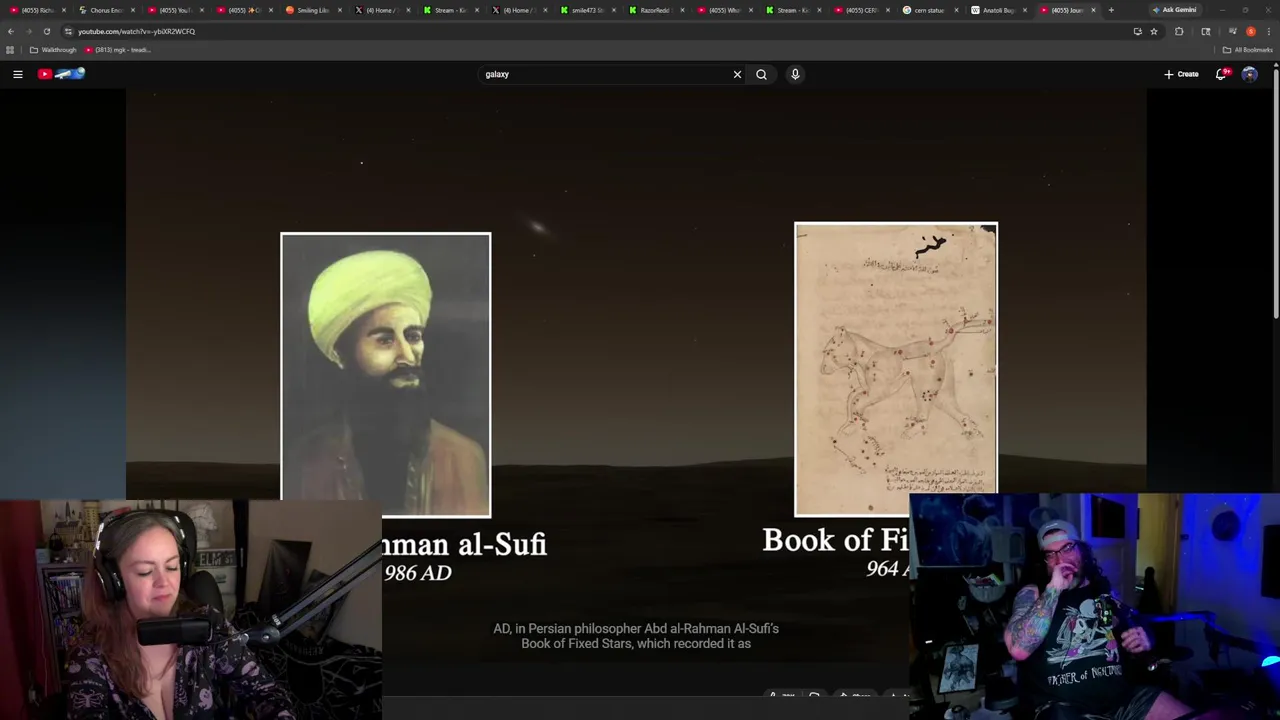Click the al-Sufi portrait in the video
Viewport: 1280px width, 720px height.
(x=386, y=375)
